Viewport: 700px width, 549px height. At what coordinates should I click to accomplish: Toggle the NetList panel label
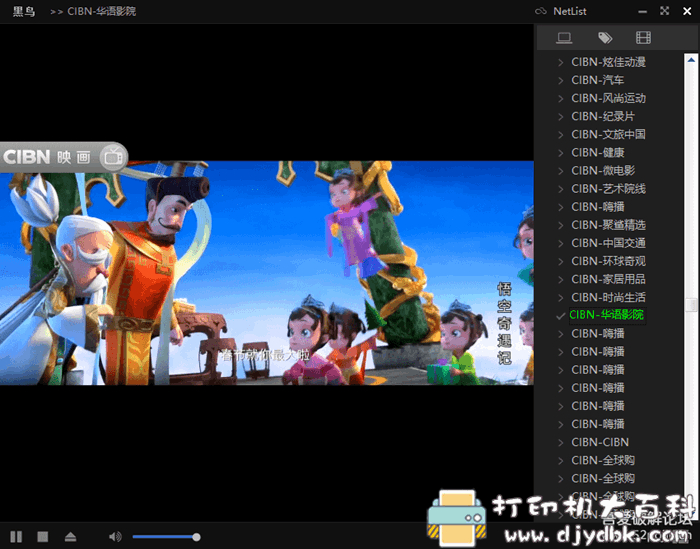pyautogui.click(x=570, y=11)
